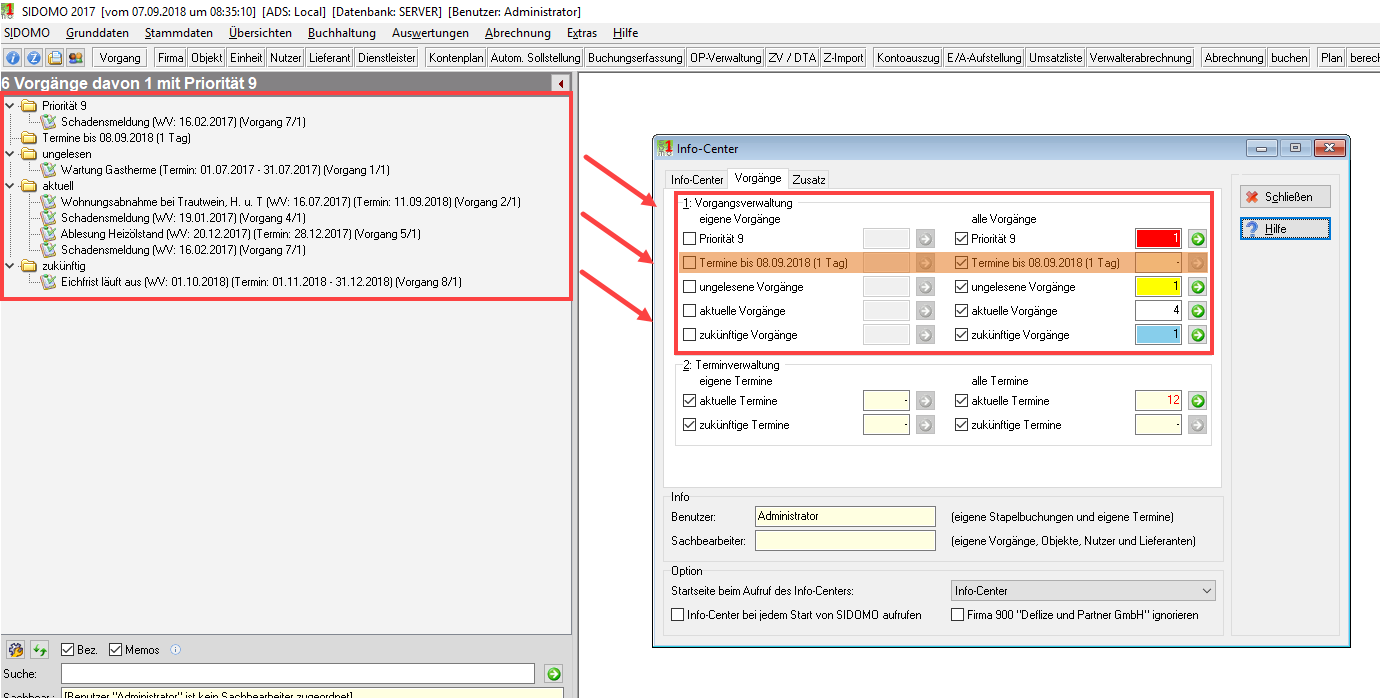Click the Priorität 9 folder icon
1380x698 pixels.
click(29, 105)
